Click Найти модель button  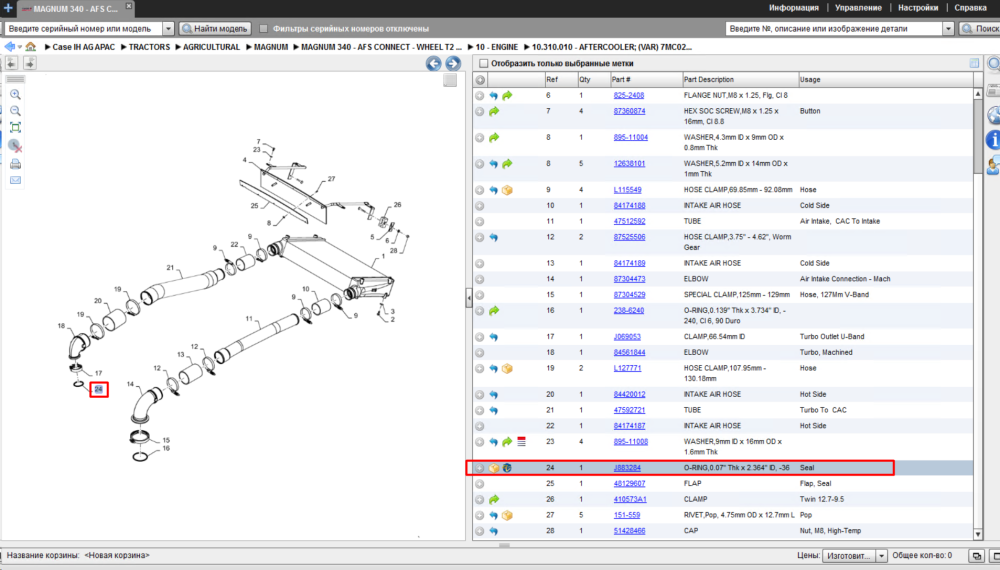point(215,29)
